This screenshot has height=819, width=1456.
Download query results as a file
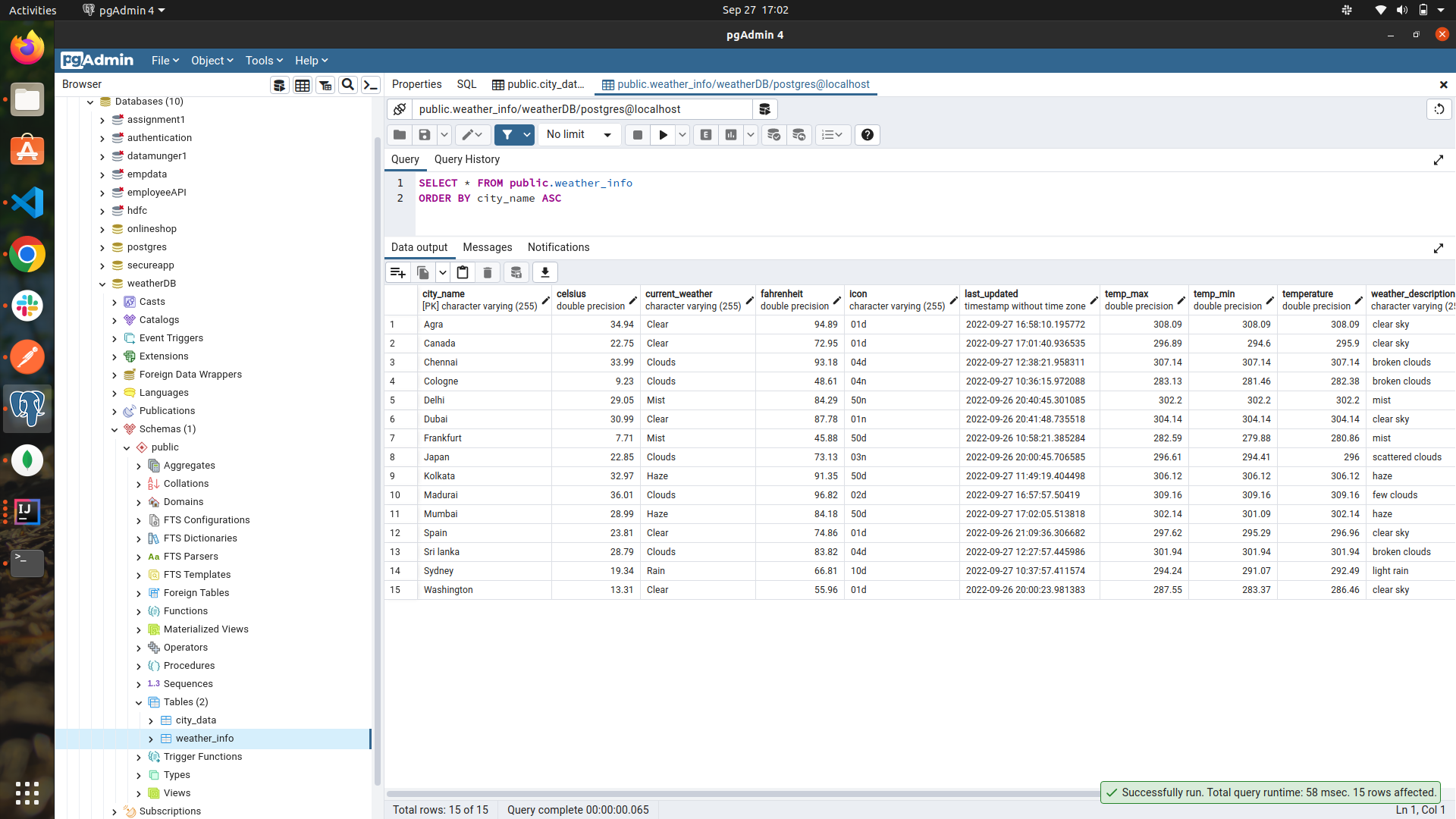(544, 272)
